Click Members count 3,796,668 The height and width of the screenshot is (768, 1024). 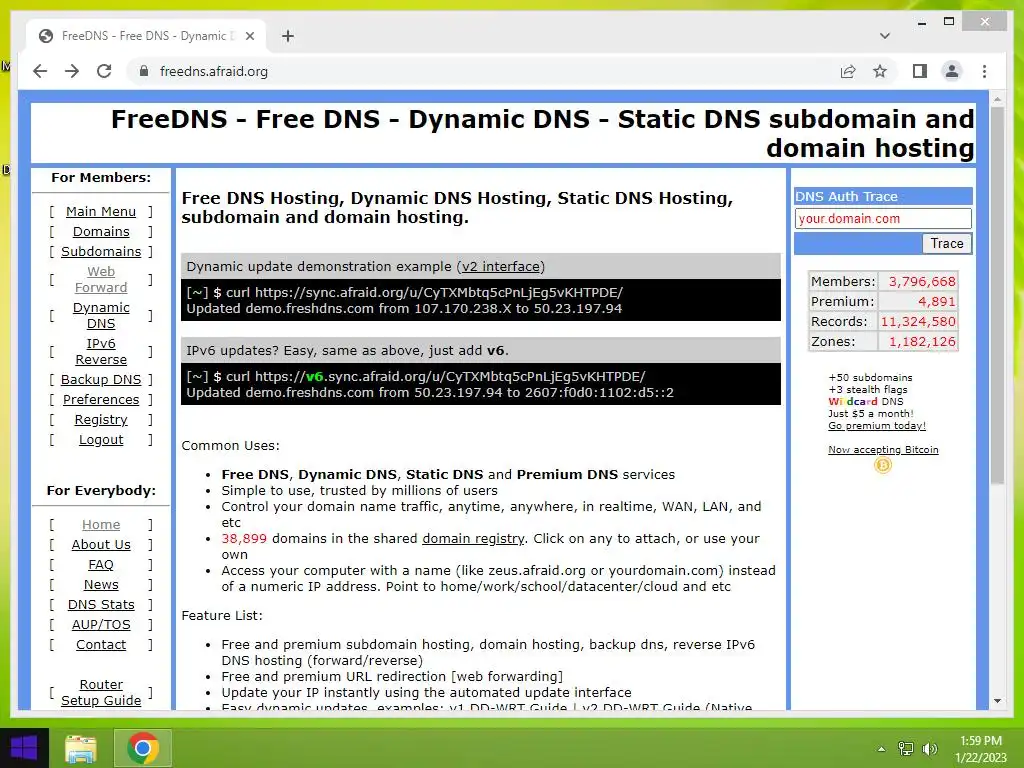click(921, 281)
